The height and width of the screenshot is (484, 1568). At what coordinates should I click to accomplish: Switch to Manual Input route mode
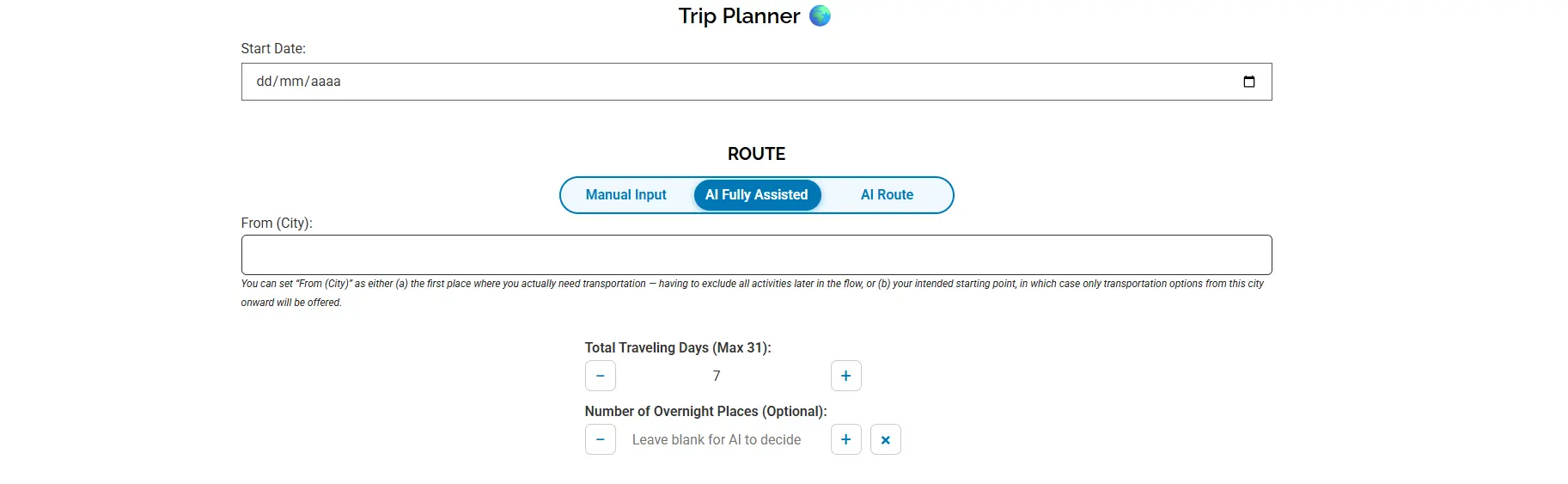pyautogui.click(x=625, y=195)
